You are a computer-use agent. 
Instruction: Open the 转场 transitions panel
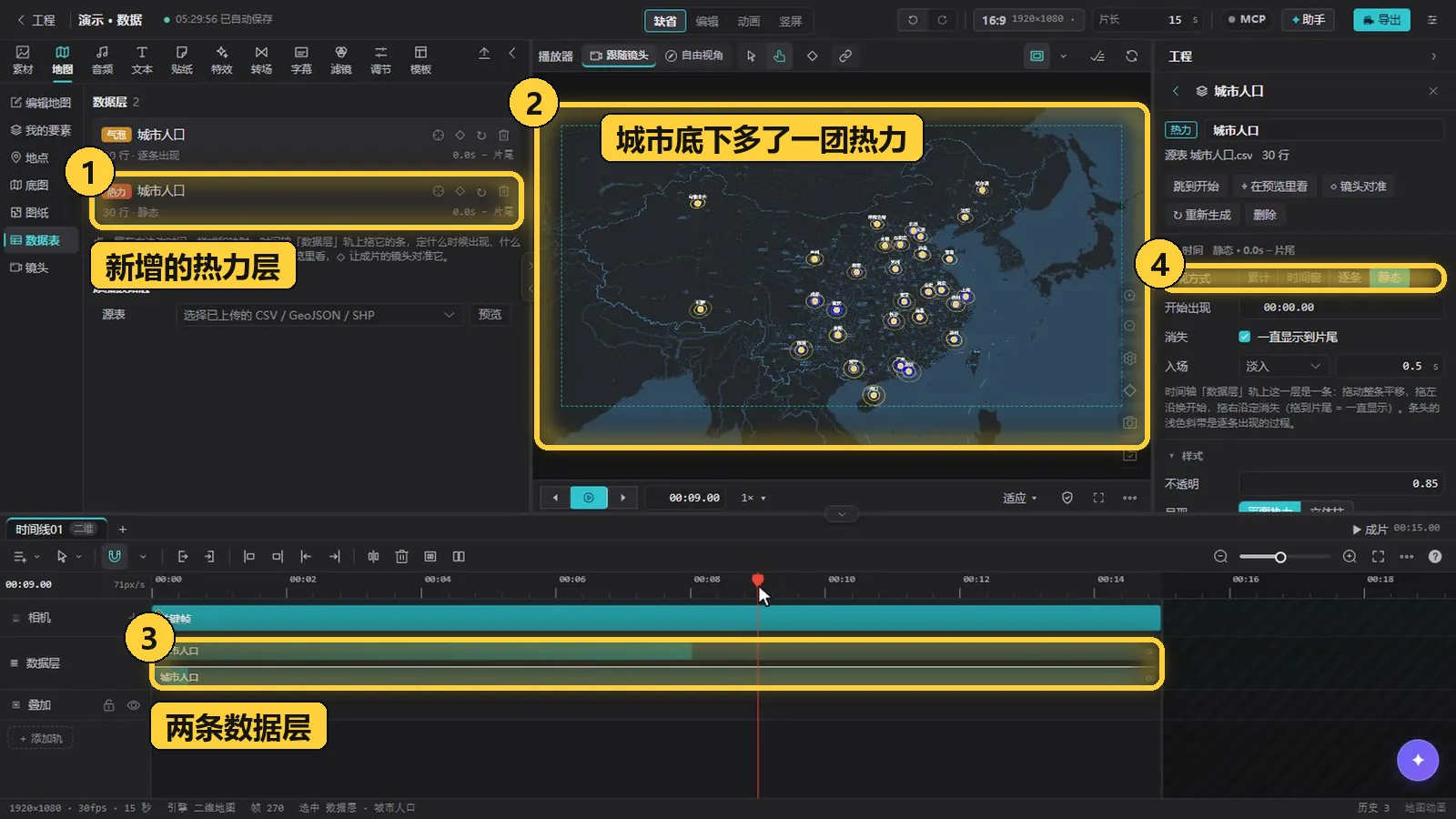[x=261, y=60]
